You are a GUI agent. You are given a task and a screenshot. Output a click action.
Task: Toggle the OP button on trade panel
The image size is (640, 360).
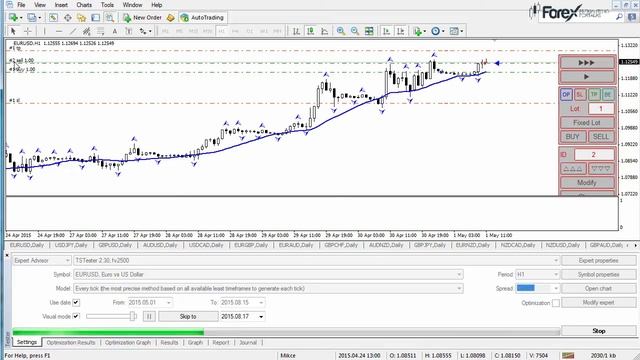[566, 94]
